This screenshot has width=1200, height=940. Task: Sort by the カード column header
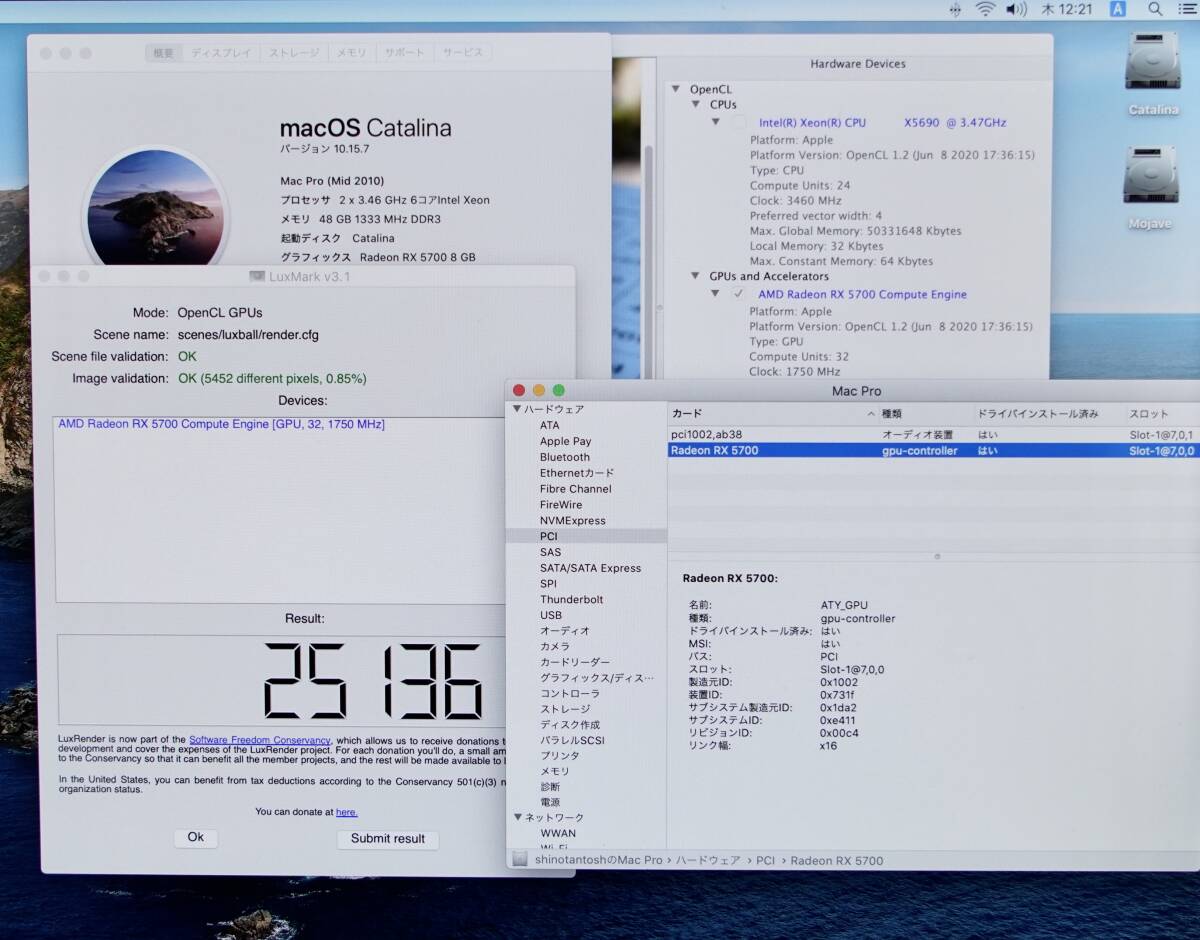(x=775, y=413)
